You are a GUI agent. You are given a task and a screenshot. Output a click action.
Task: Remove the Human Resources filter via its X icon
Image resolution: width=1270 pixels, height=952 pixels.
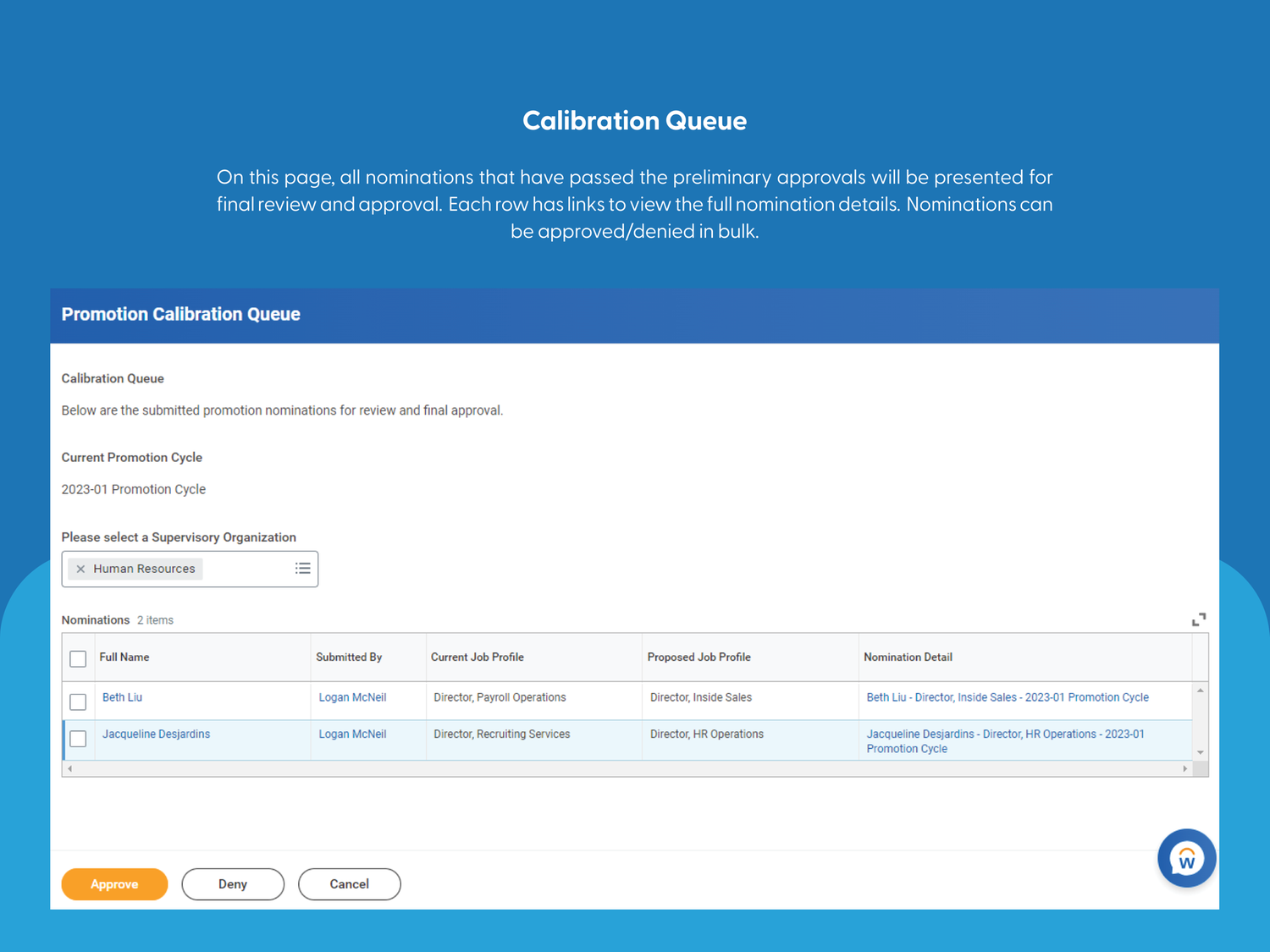[x=80, y=569]
